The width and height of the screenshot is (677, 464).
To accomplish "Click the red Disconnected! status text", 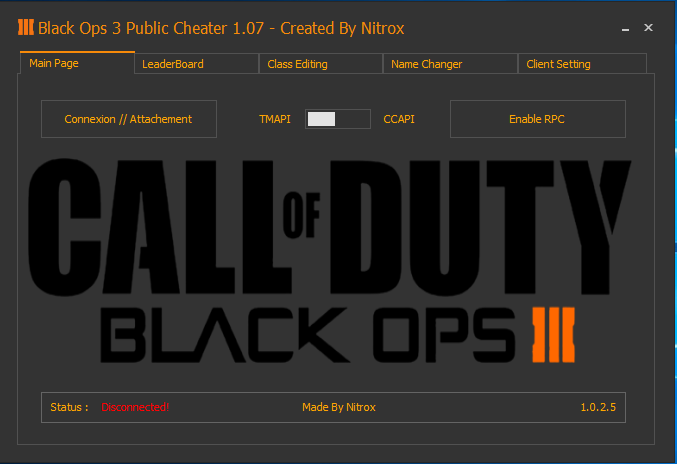I will (135, 407).
